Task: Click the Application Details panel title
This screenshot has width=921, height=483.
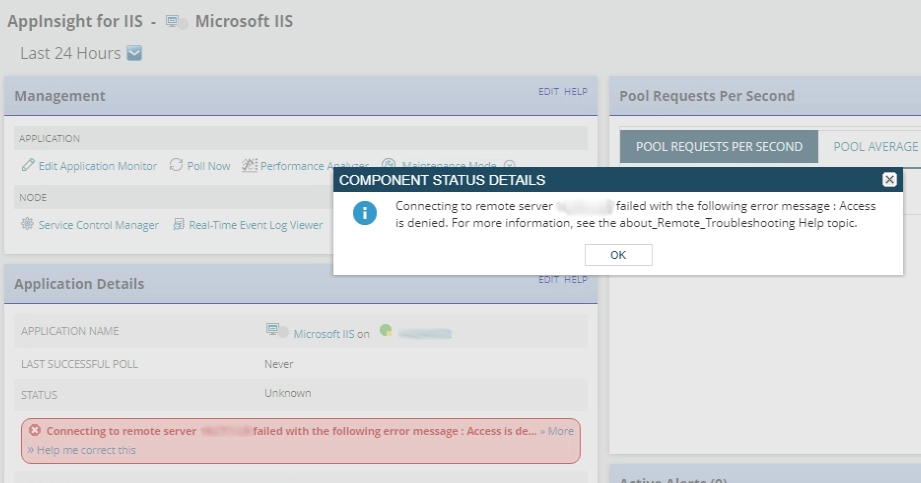Action: (79, 284)
